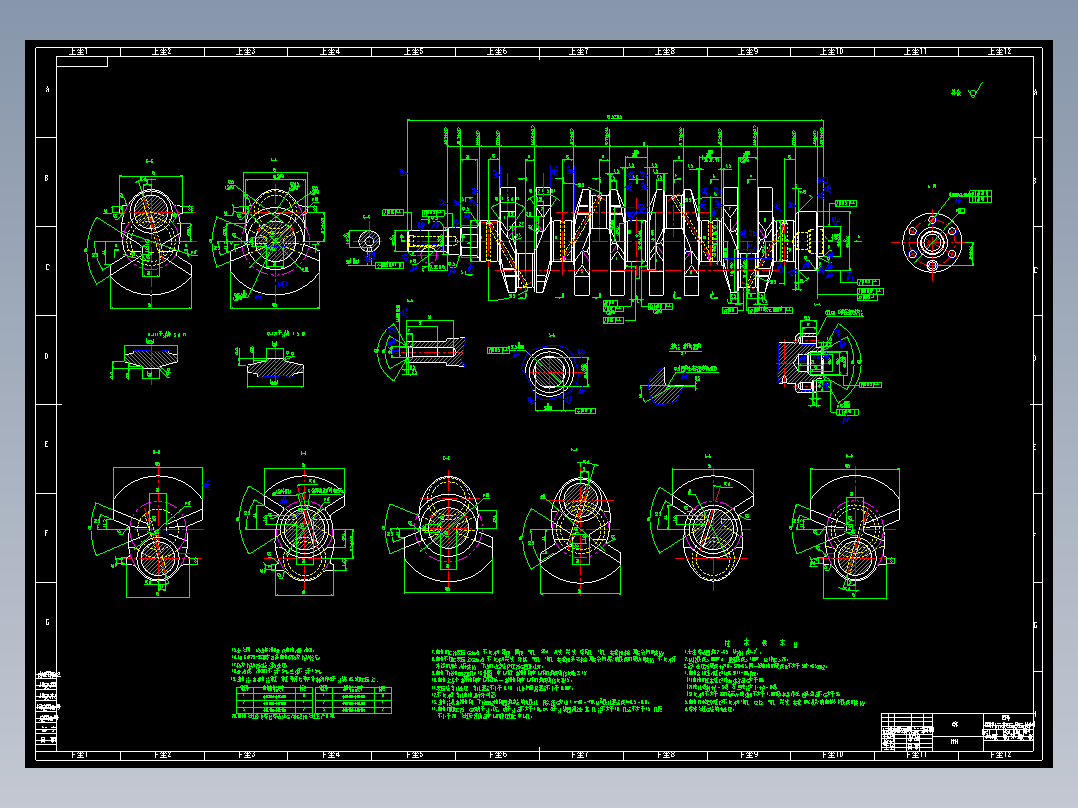The image size is (1078, 808).
Task: Click zone label 5 on the bottom border
Action: [414, 755]
